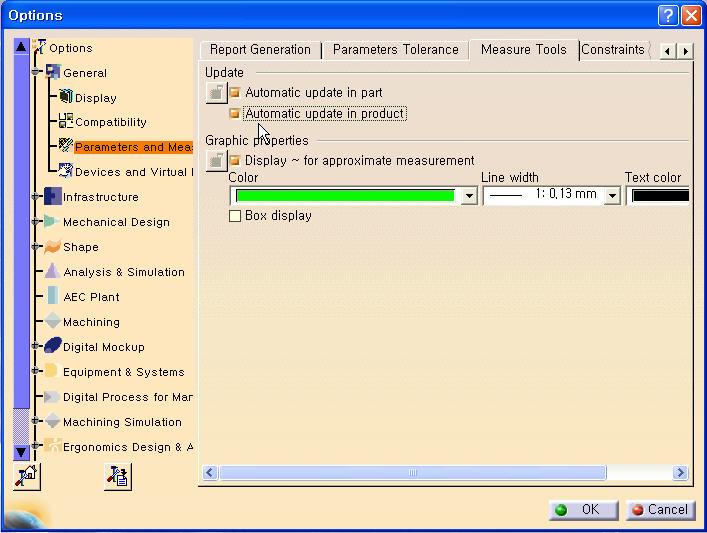The width and height of the screenshot is (707, 533).
Task: Open the Parameters Tolerance tab
Action: point(395,50)
